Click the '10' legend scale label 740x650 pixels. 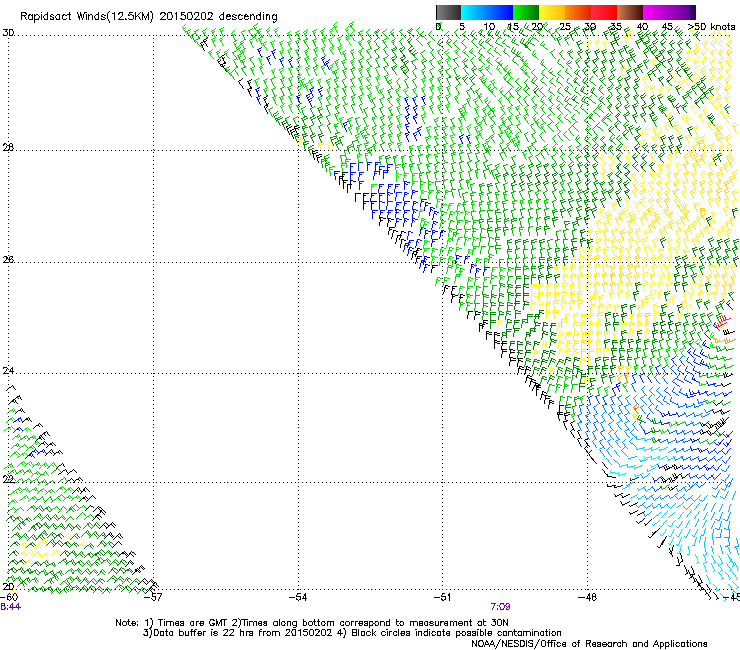point(489,27)
